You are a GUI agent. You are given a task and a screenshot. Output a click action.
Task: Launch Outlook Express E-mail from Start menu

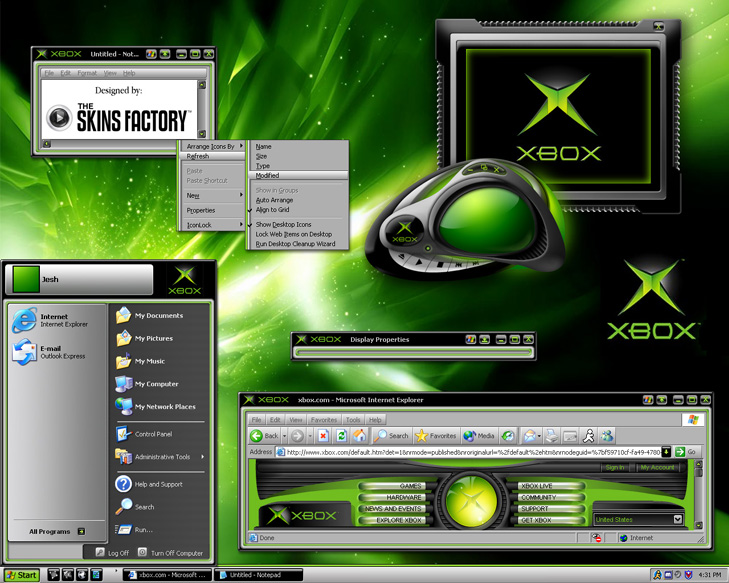(x=49, y=352)
